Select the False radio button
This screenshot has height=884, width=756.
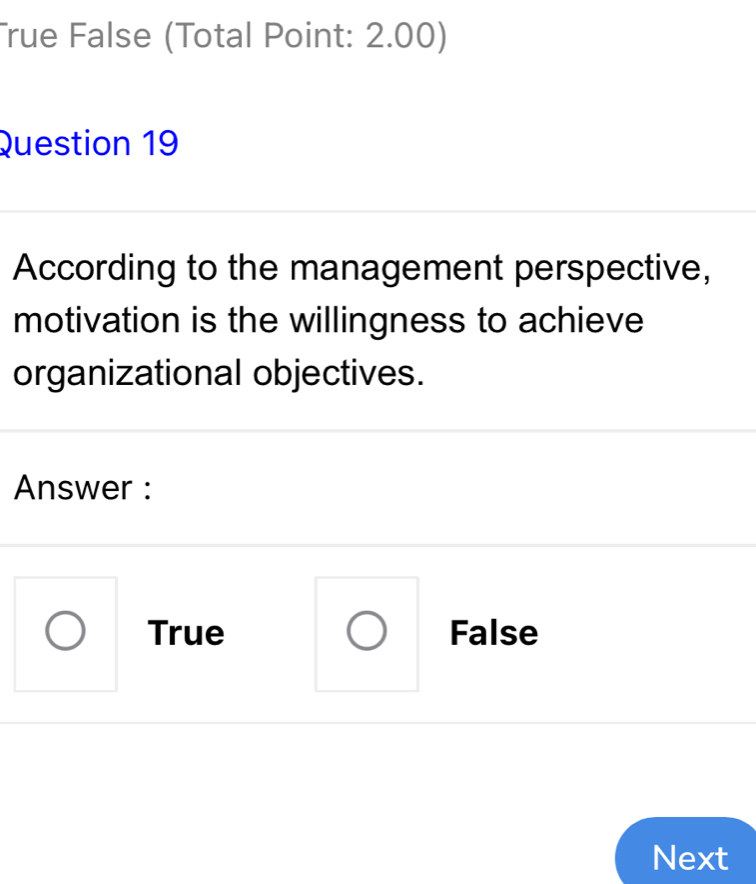[x=366, y=633]
